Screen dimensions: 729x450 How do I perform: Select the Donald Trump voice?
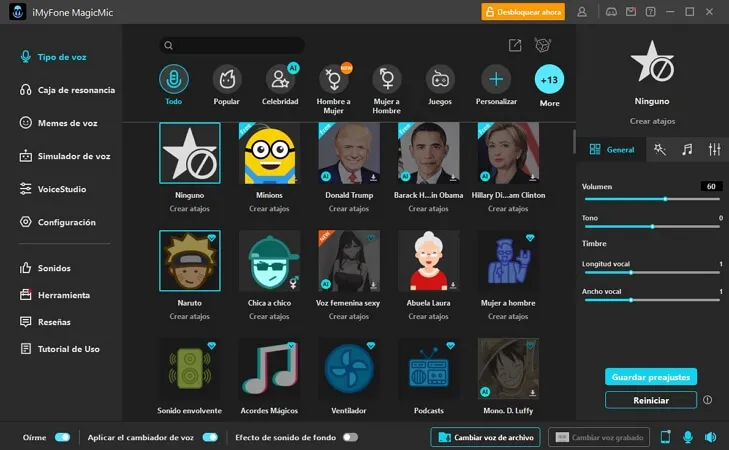point(349,153)
